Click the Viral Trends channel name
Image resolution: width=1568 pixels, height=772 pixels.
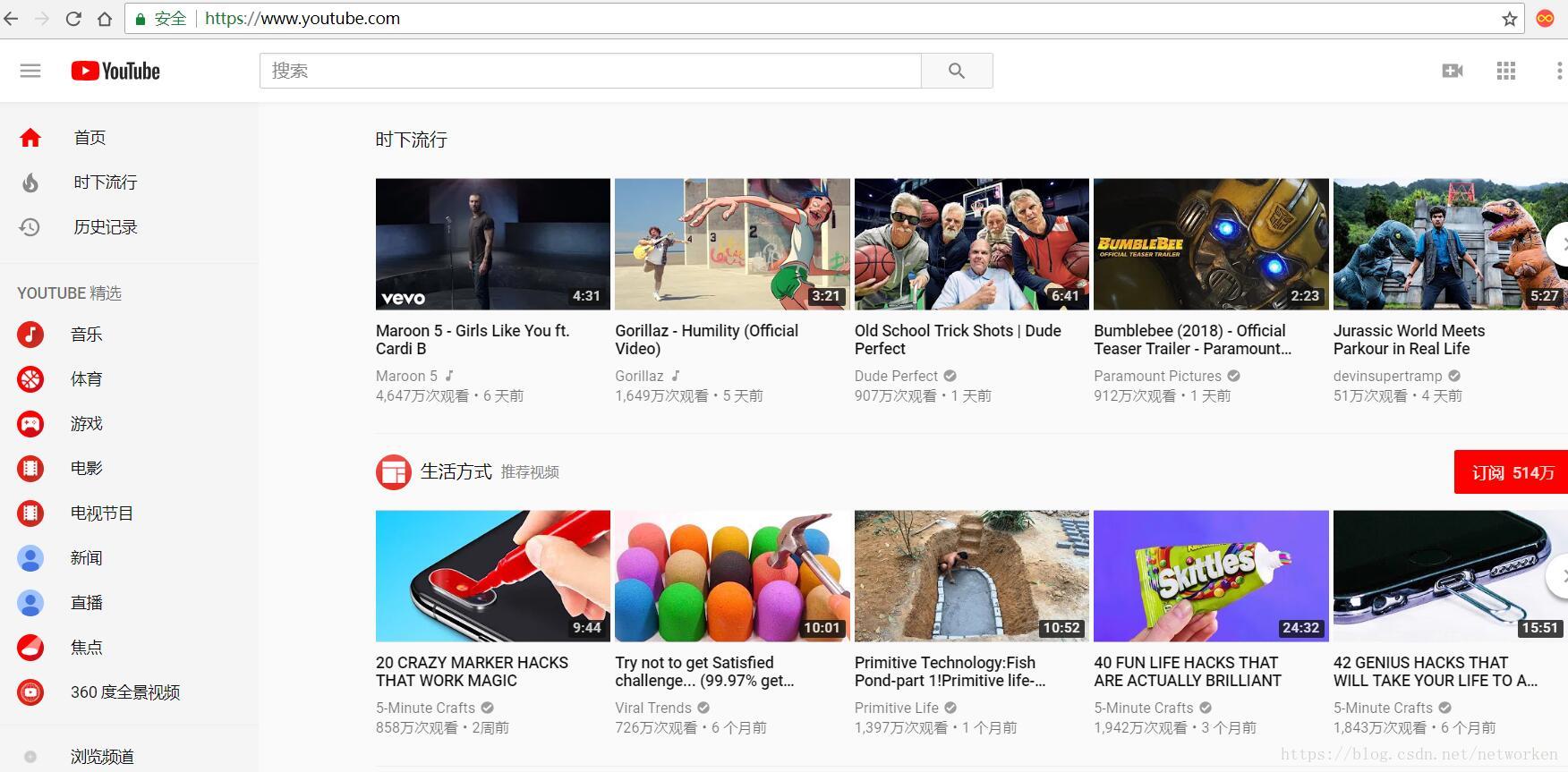point(653,708)
